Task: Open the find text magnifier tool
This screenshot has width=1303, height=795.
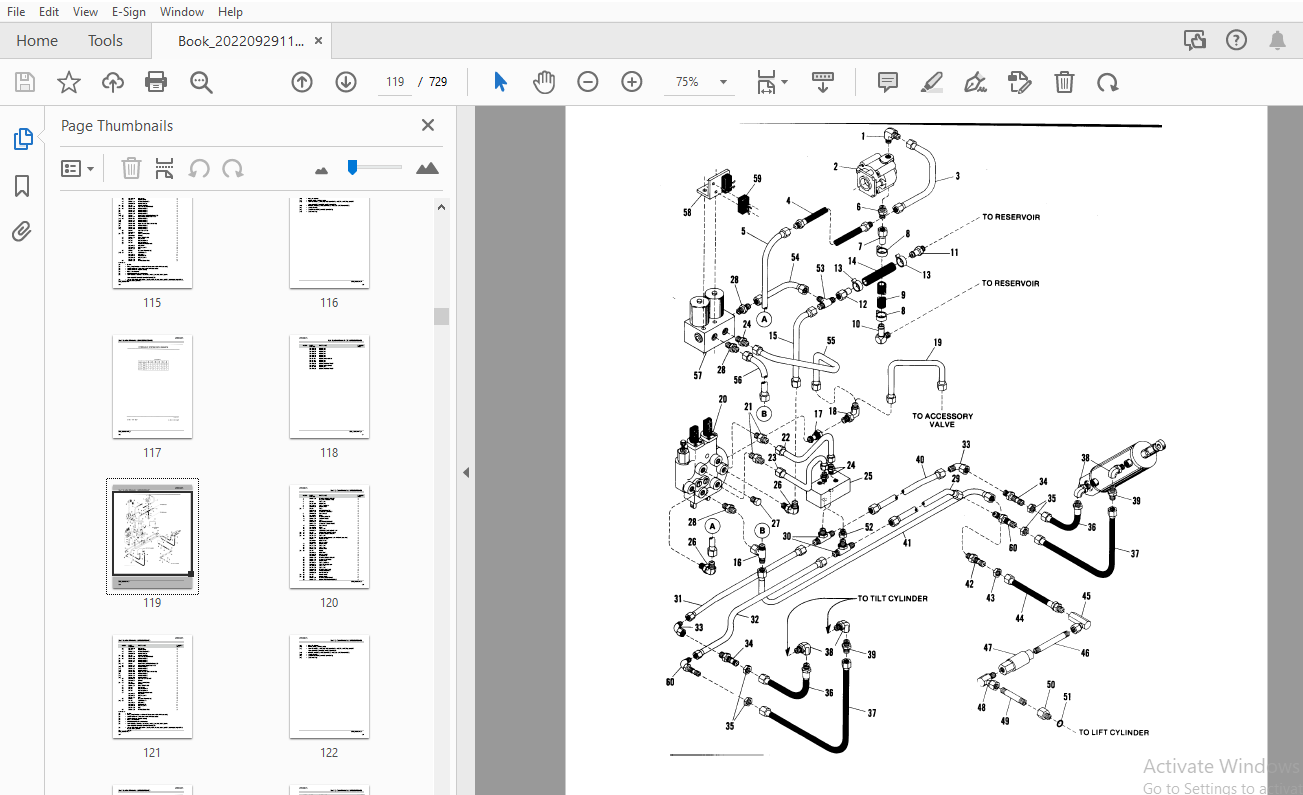Action: point(201,82)
